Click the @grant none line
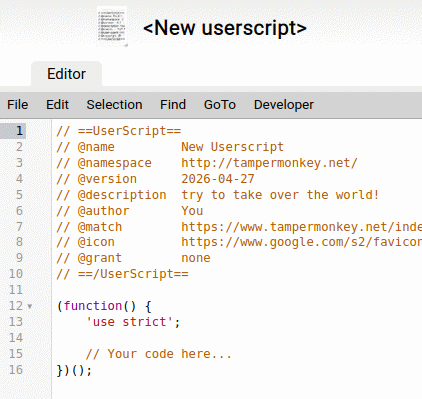Image resolution: width=422 pixels, height=399 pixels. pos(133,258)
